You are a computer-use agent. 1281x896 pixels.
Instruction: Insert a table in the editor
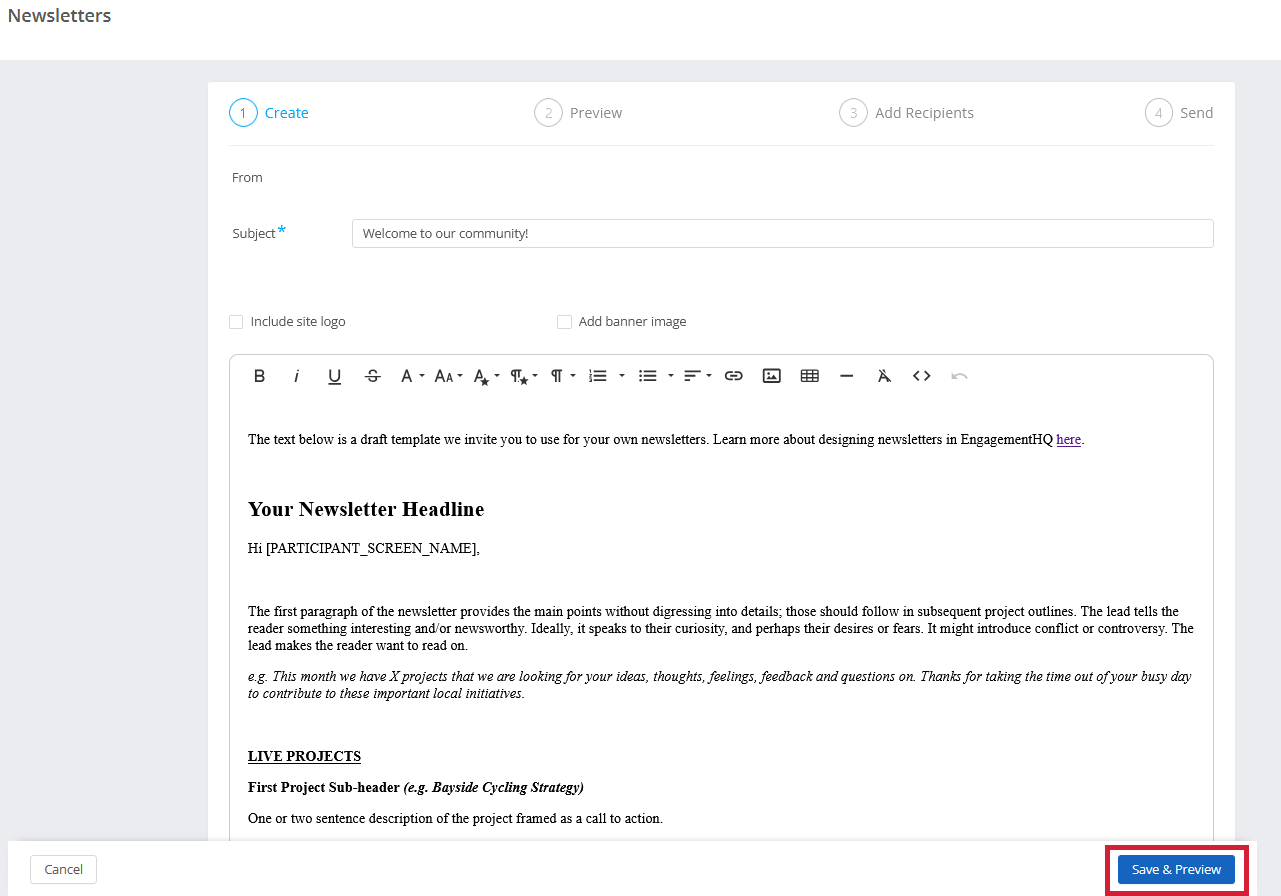[810, 376]
